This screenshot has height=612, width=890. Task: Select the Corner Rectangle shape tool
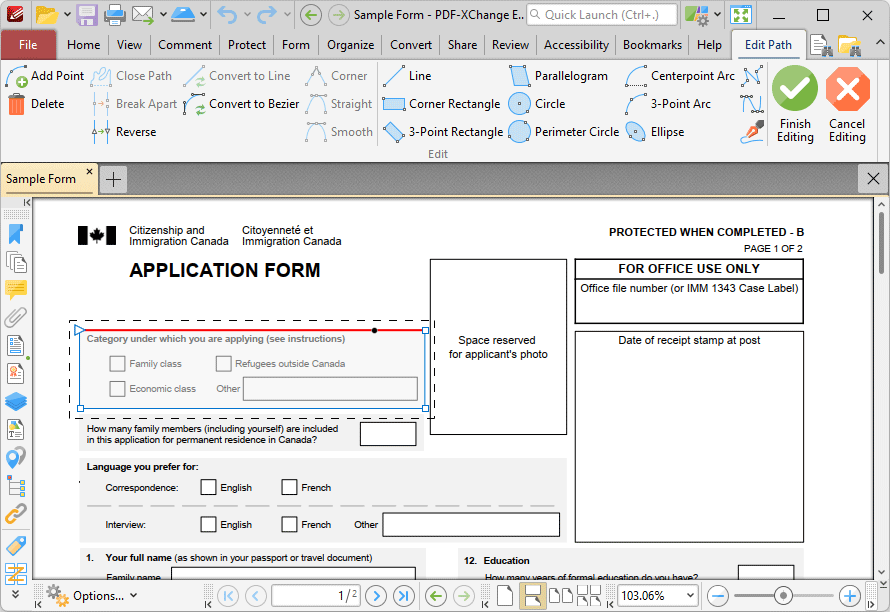[441, 104]
